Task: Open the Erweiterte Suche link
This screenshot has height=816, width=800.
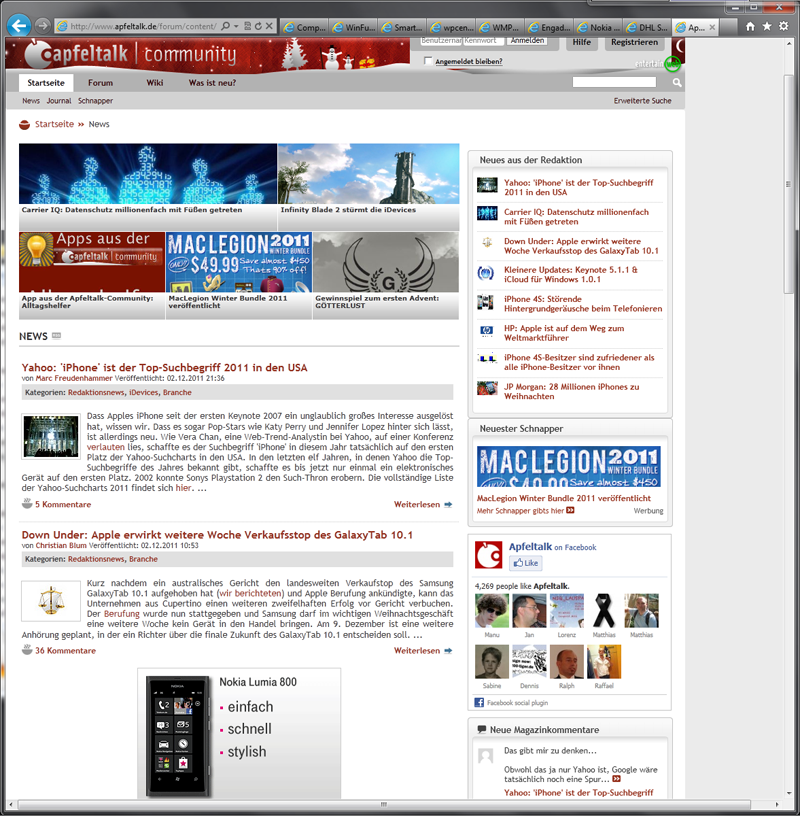Action: 642,101
